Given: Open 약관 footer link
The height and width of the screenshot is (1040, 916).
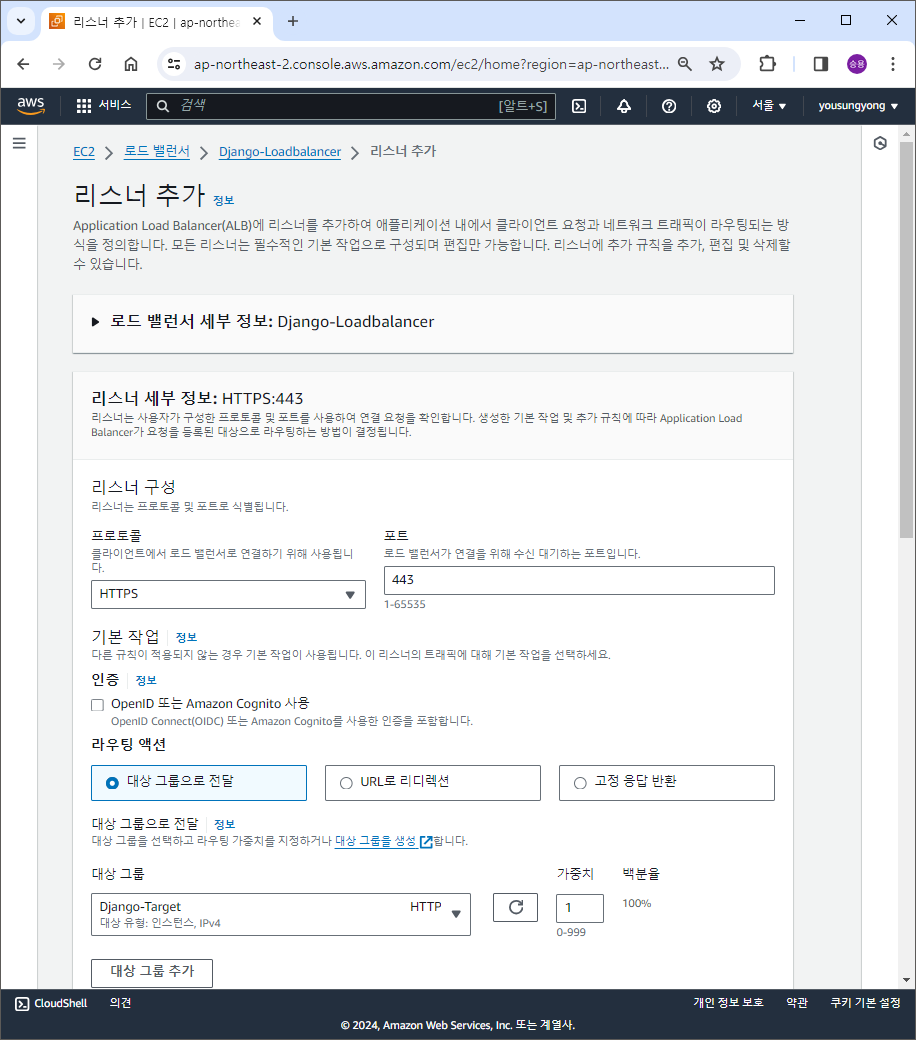Looking at the screenshot, I should click(x=797, y=1003).
